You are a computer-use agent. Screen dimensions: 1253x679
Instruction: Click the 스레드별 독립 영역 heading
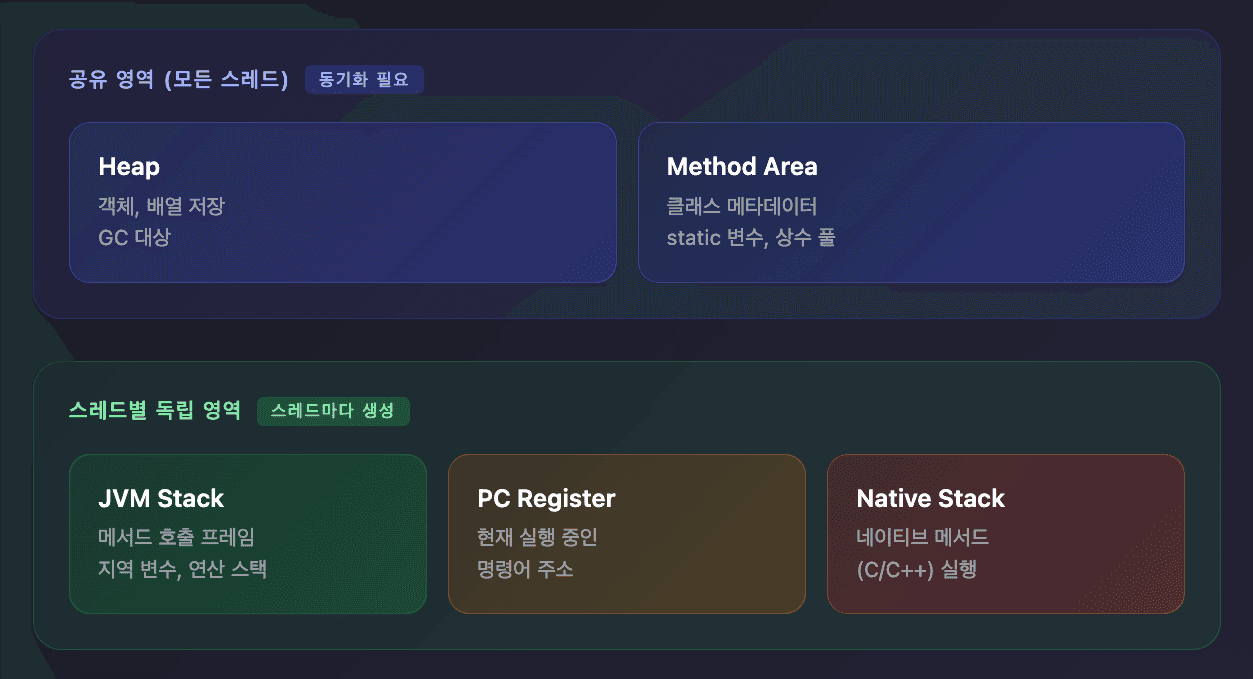(155, 411)
